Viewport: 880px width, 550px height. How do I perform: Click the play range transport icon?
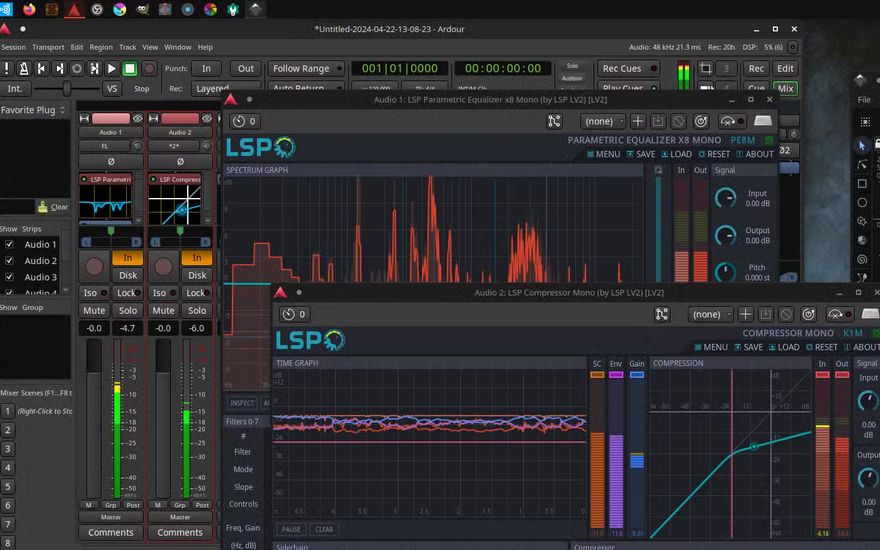tap(94, 68)
